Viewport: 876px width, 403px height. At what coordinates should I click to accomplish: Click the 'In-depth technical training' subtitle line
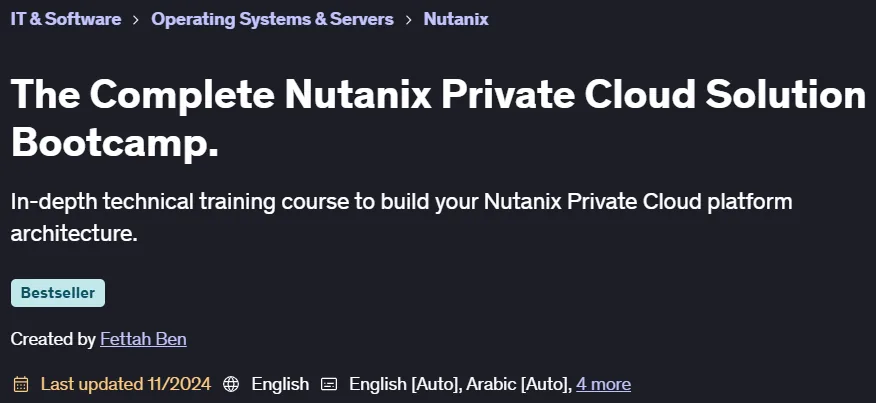[401, 202]
